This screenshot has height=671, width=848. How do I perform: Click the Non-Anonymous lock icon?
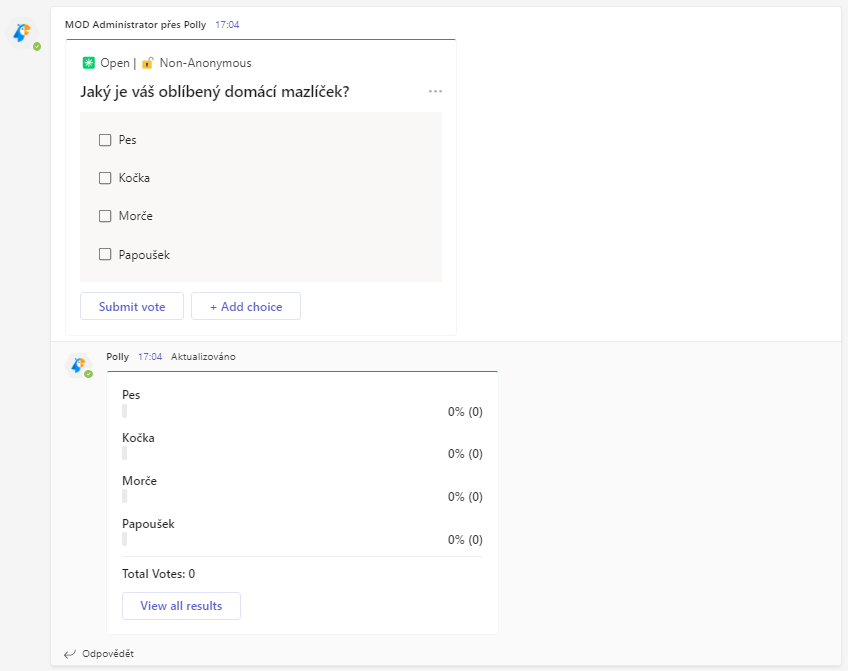(148, 63)
